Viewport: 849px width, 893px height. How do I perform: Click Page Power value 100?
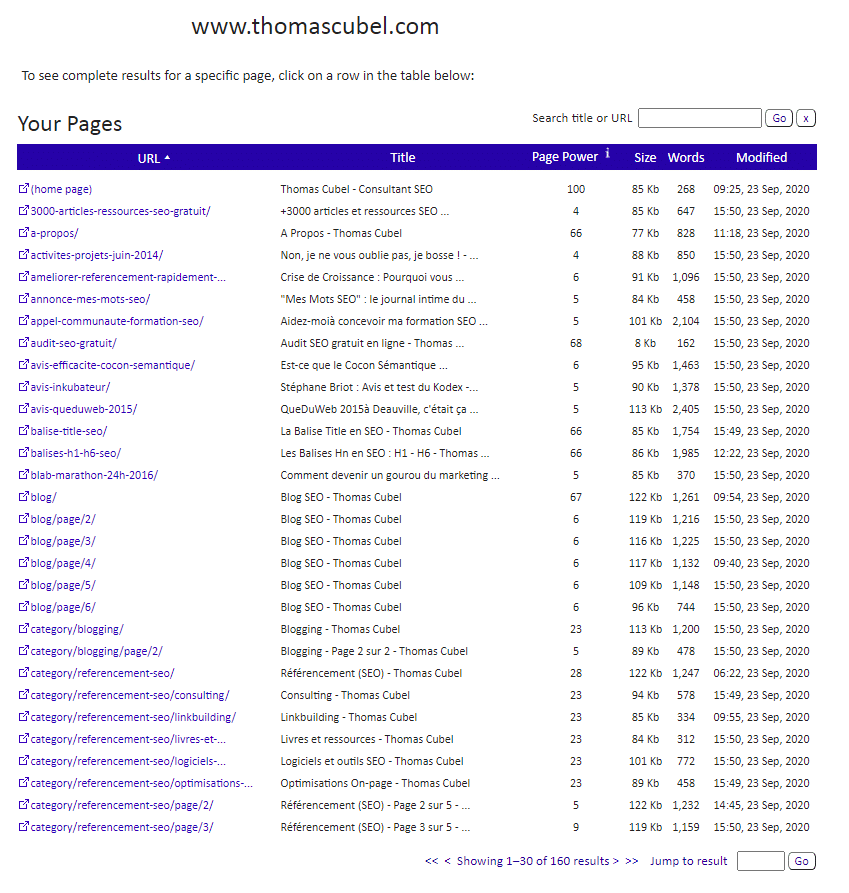576,189
